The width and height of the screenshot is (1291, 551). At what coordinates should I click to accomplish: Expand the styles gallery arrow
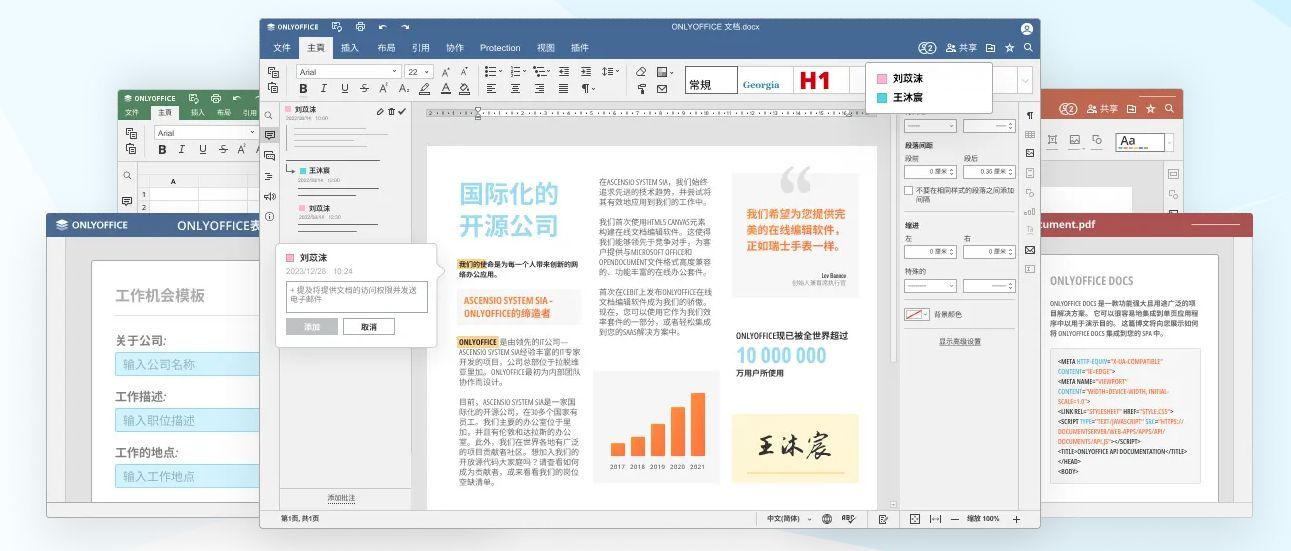(x=1025, y=80)
